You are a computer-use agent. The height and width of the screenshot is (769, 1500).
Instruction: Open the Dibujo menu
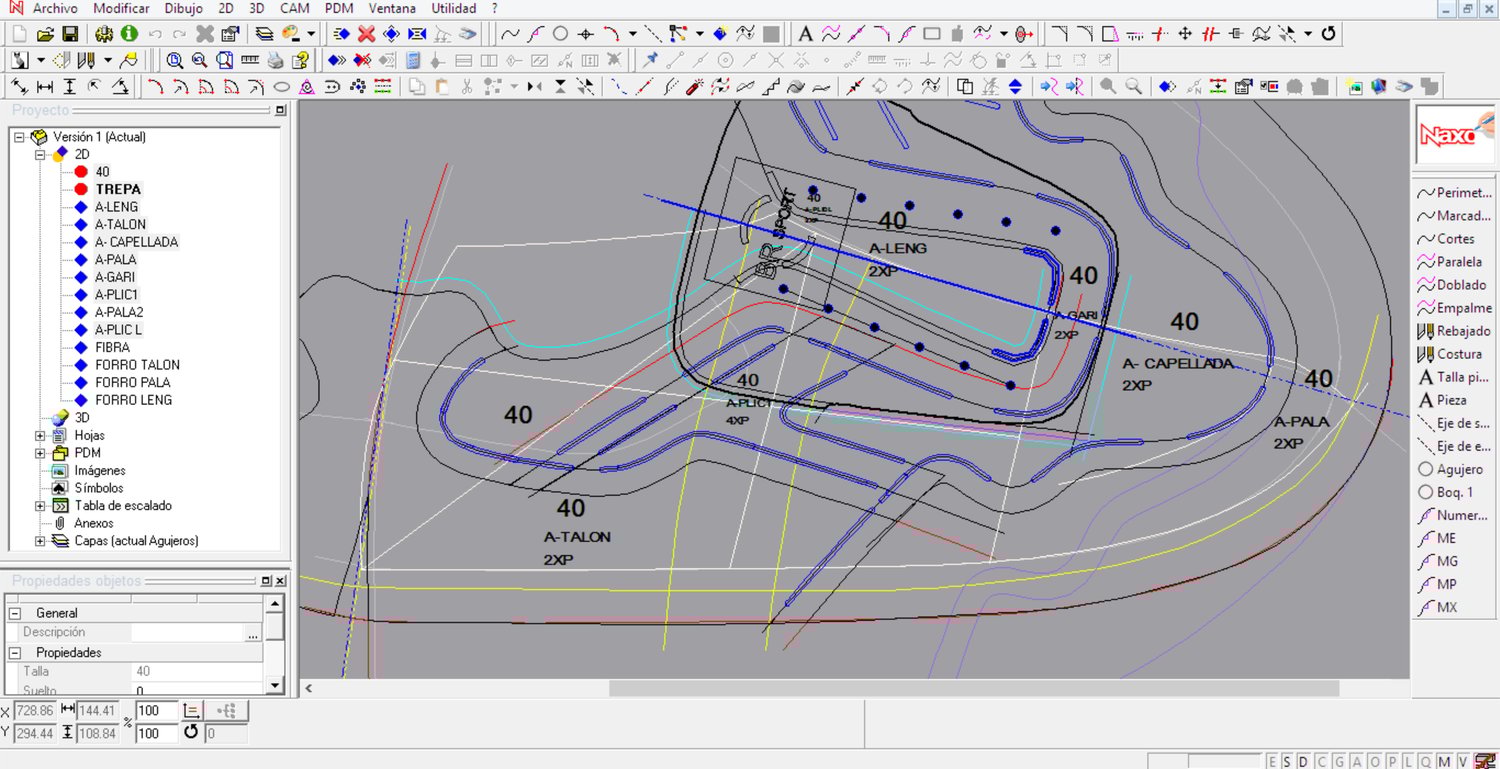[x=183, y=8]
